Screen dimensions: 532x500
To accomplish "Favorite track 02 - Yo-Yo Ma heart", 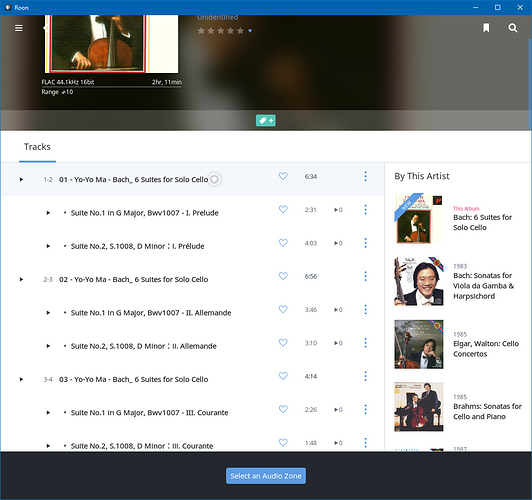I will coord(283,276).
